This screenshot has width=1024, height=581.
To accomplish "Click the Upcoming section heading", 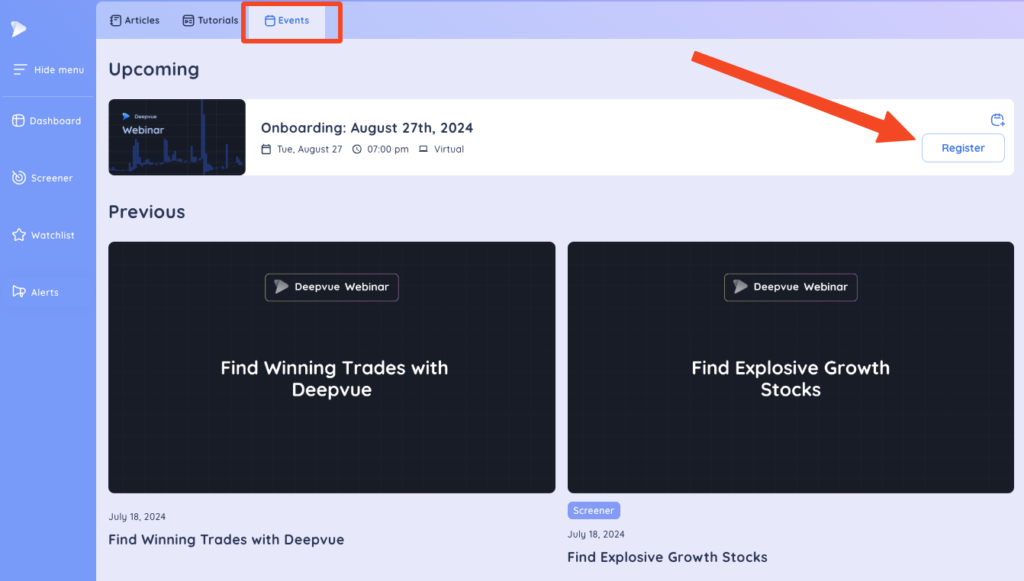I will 153,70.
